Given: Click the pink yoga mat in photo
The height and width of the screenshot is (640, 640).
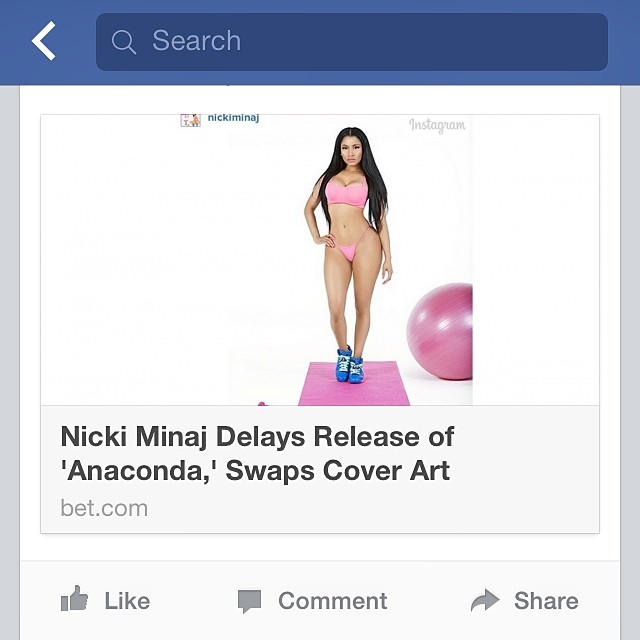Looking at the screenshot, I should click(x=354, y=386).
